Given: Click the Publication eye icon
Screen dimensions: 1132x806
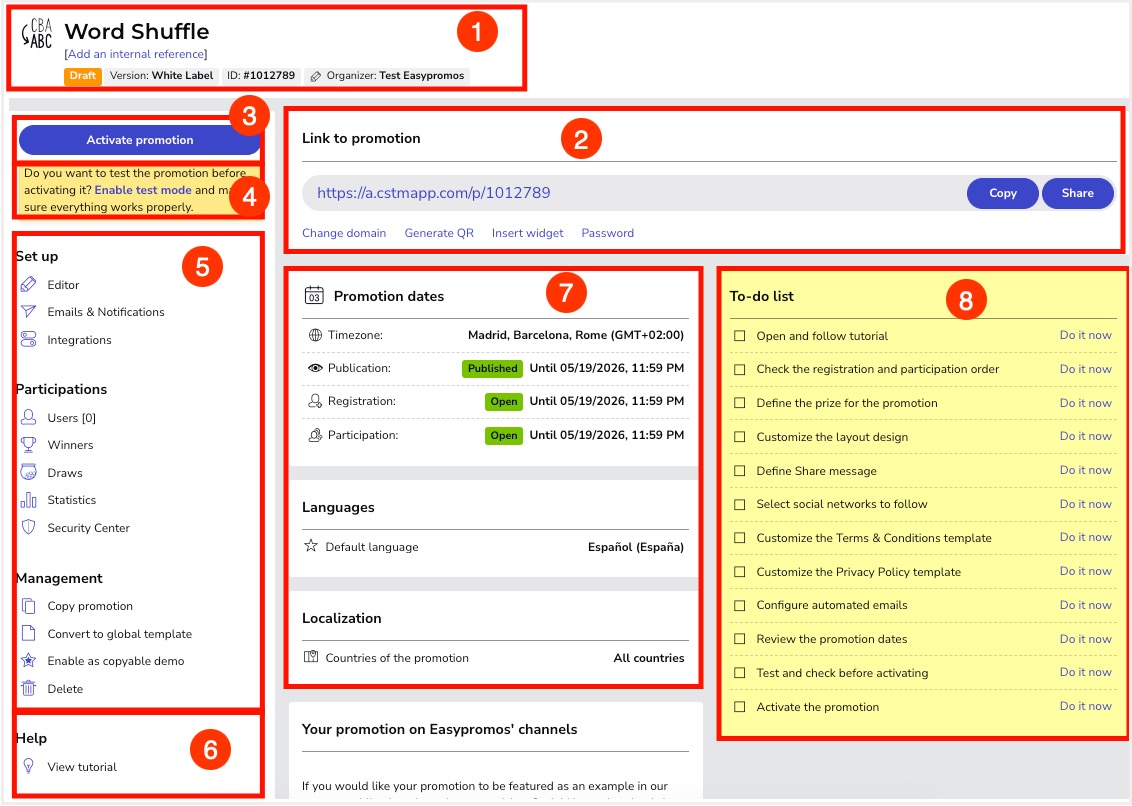Looking at the screenshot, I should [315, 368].
